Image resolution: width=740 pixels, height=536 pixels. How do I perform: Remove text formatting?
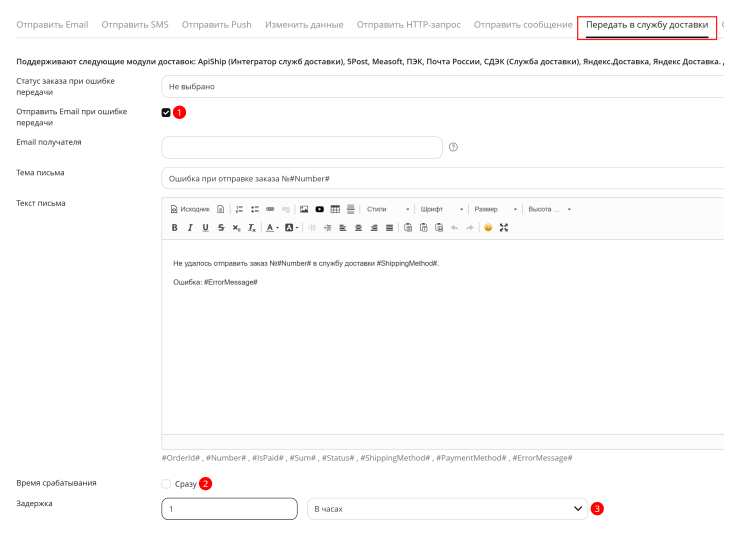[252, 227]
